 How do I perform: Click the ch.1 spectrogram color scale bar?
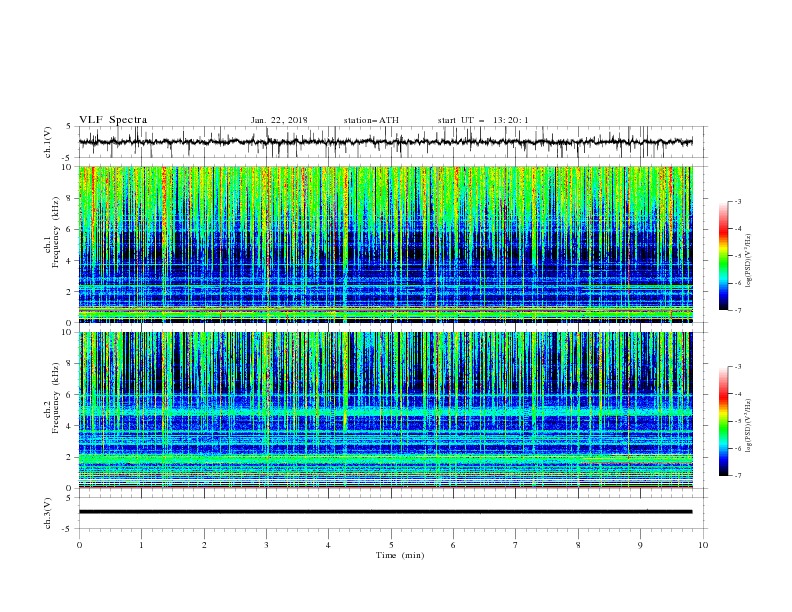[x=723, y=256]
